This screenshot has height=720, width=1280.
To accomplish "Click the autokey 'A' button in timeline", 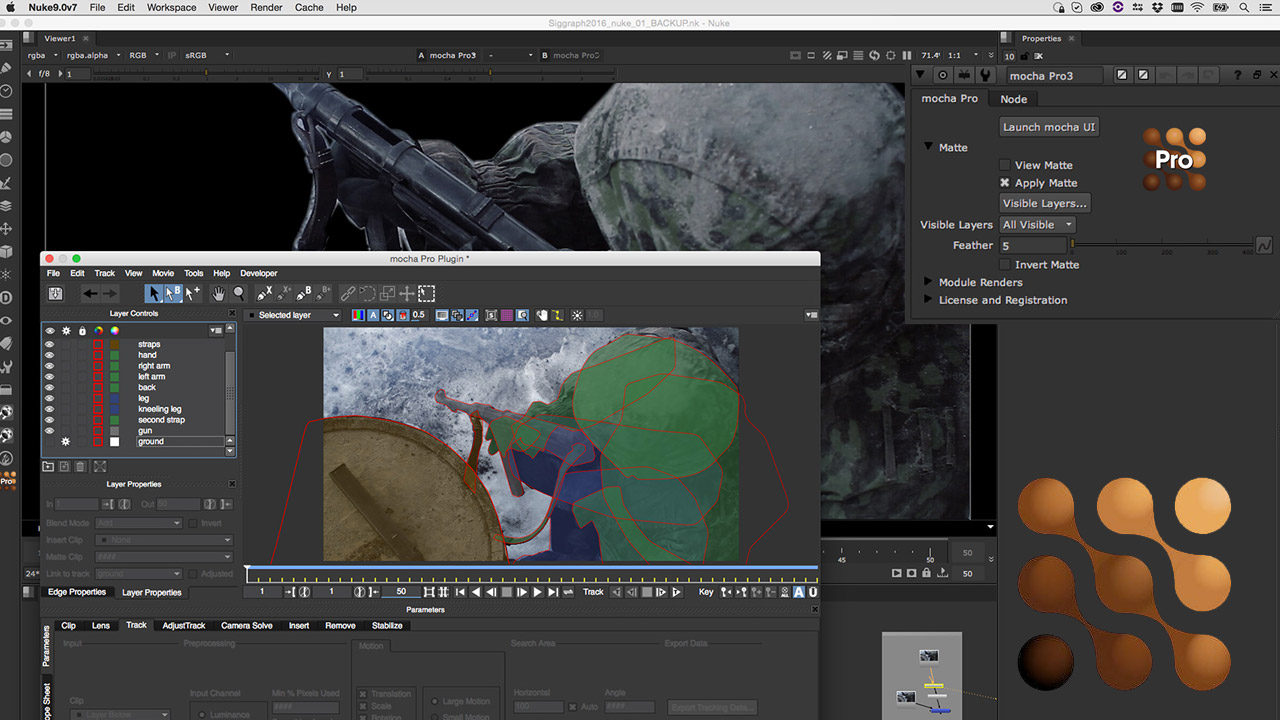I will click(799, 592).
